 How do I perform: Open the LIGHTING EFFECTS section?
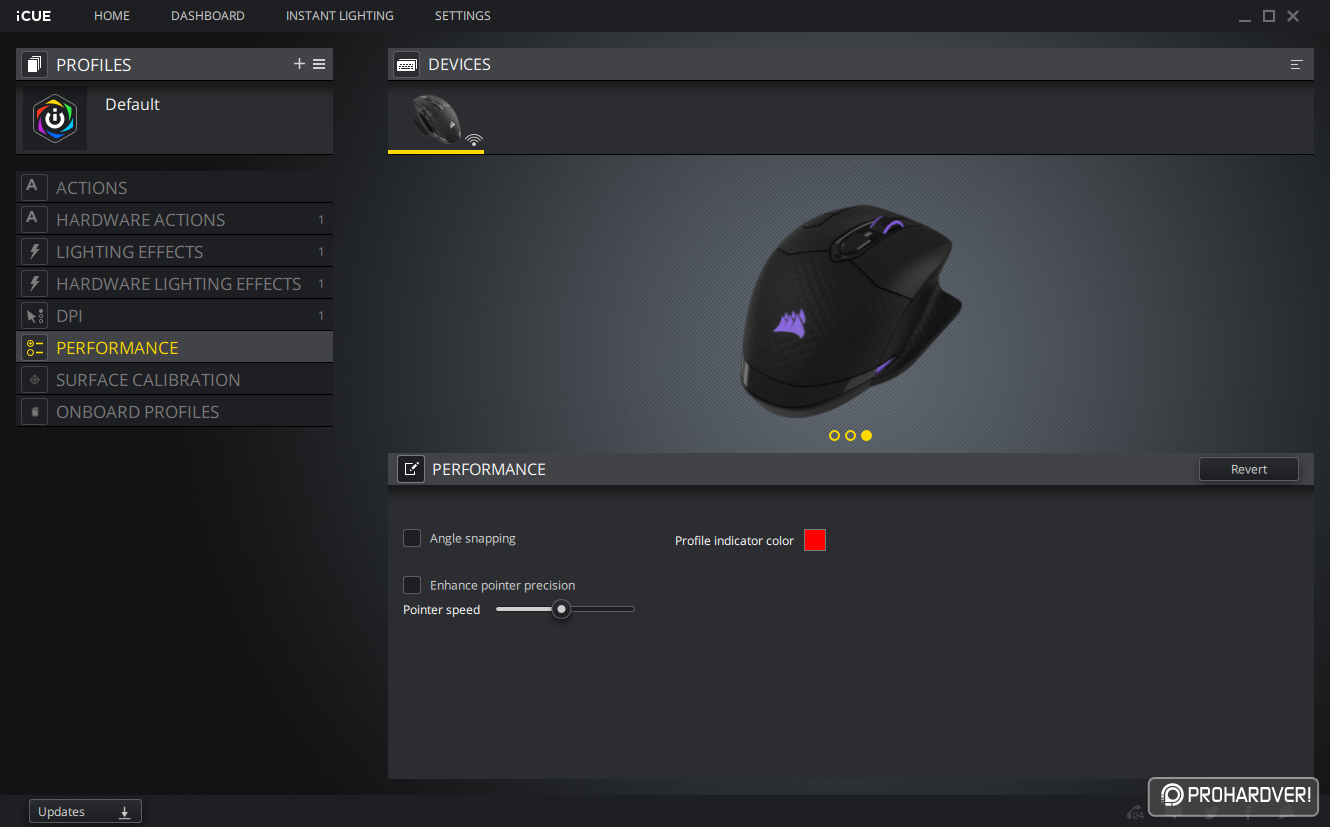(175, 251)
